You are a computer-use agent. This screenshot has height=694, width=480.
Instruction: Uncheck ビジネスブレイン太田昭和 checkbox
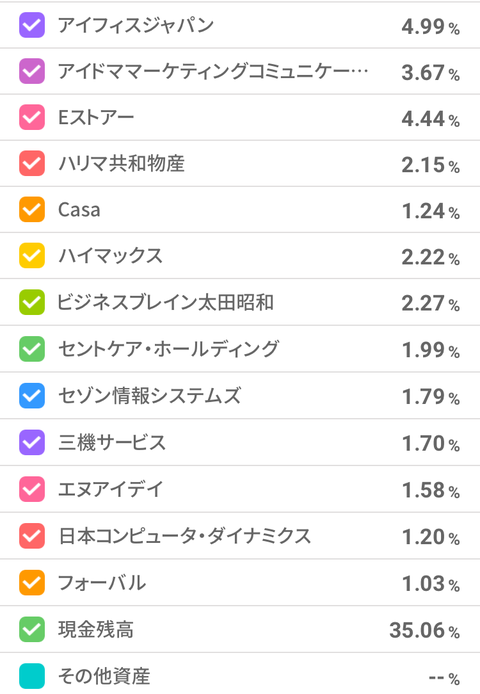coord(32,302)
